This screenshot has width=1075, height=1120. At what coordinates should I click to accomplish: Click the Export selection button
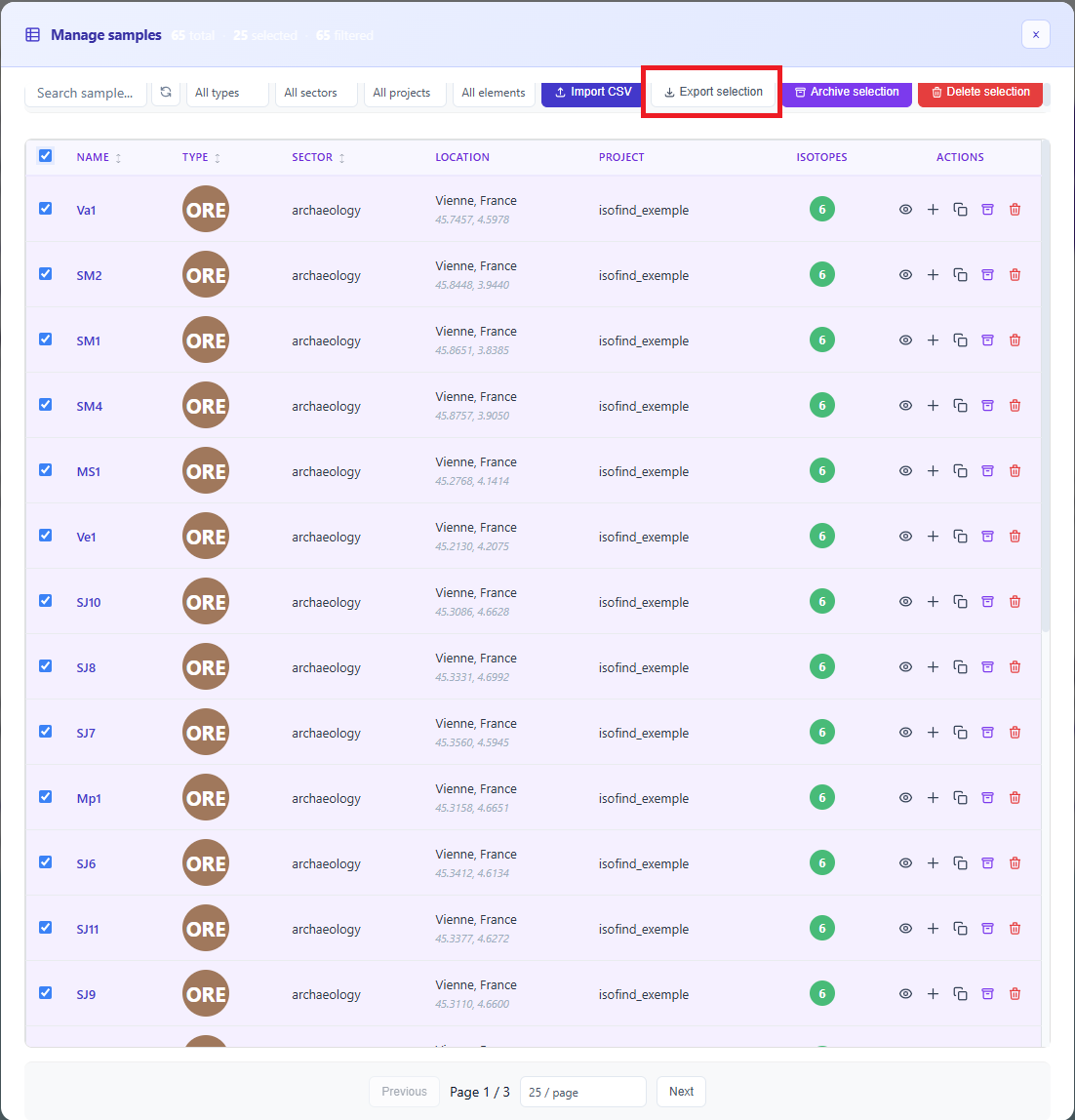click(711, 91)
